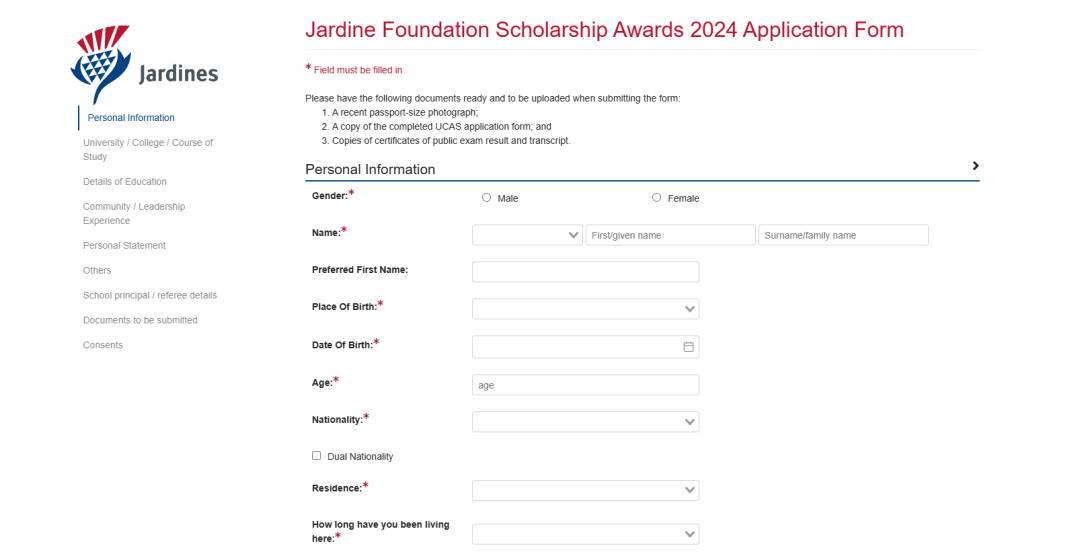The width and height of the screenshot is (1080, 558).
Task: Select the Male gender option
Action: coord(486,198)
